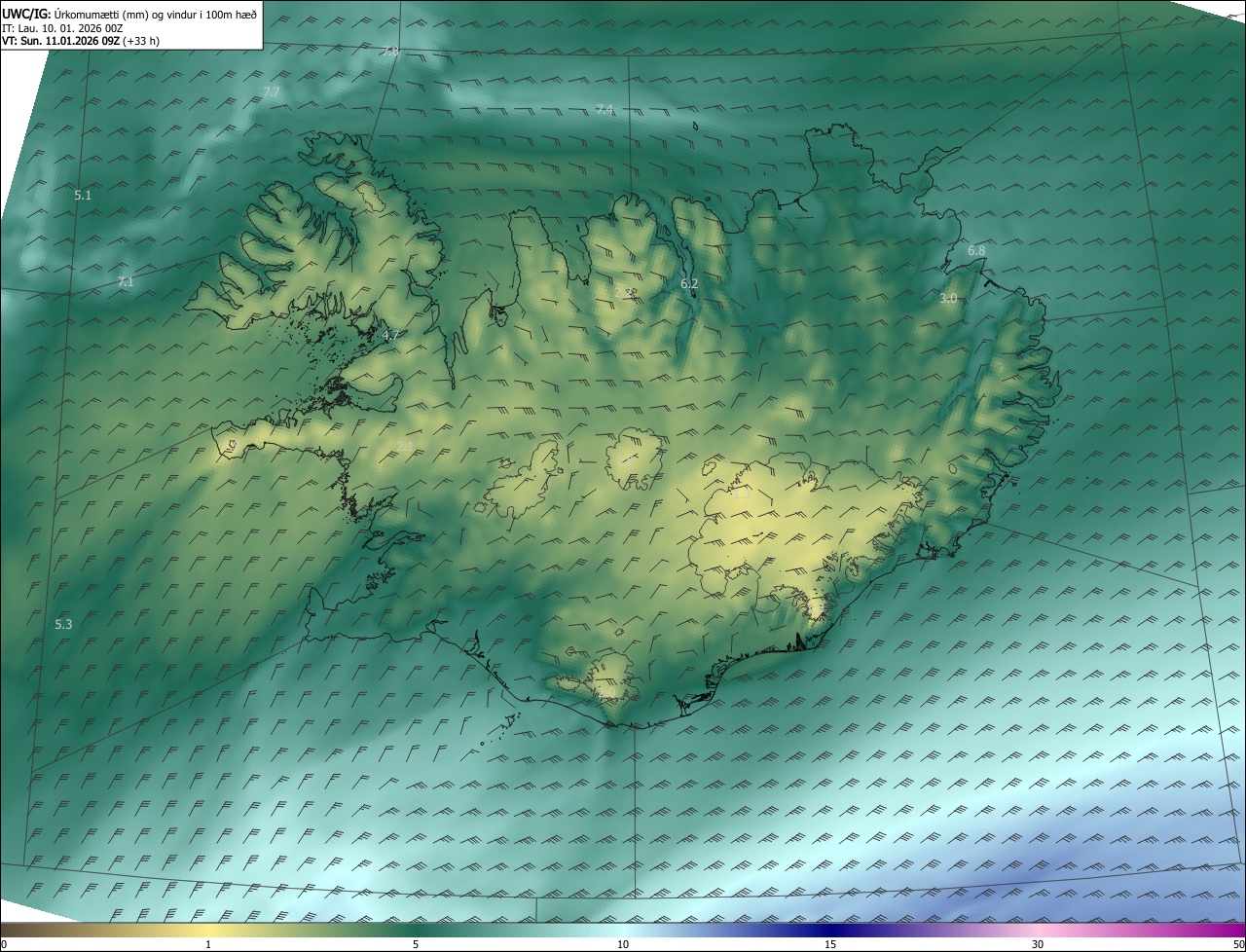Click the 'IT: Lau. 10. 01. 2026 00Z' line
This screenshot has width=1246, height=952.
pos(62,27)
